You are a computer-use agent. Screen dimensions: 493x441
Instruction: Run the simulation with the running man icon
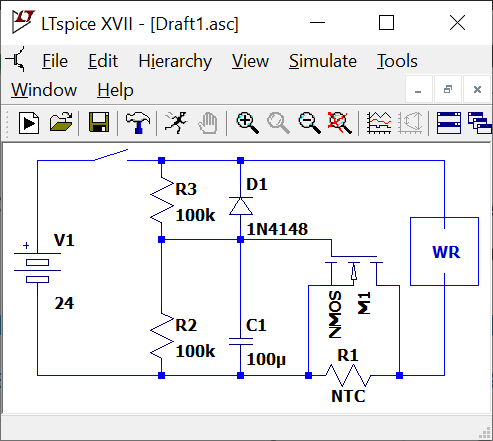[176, 123]
